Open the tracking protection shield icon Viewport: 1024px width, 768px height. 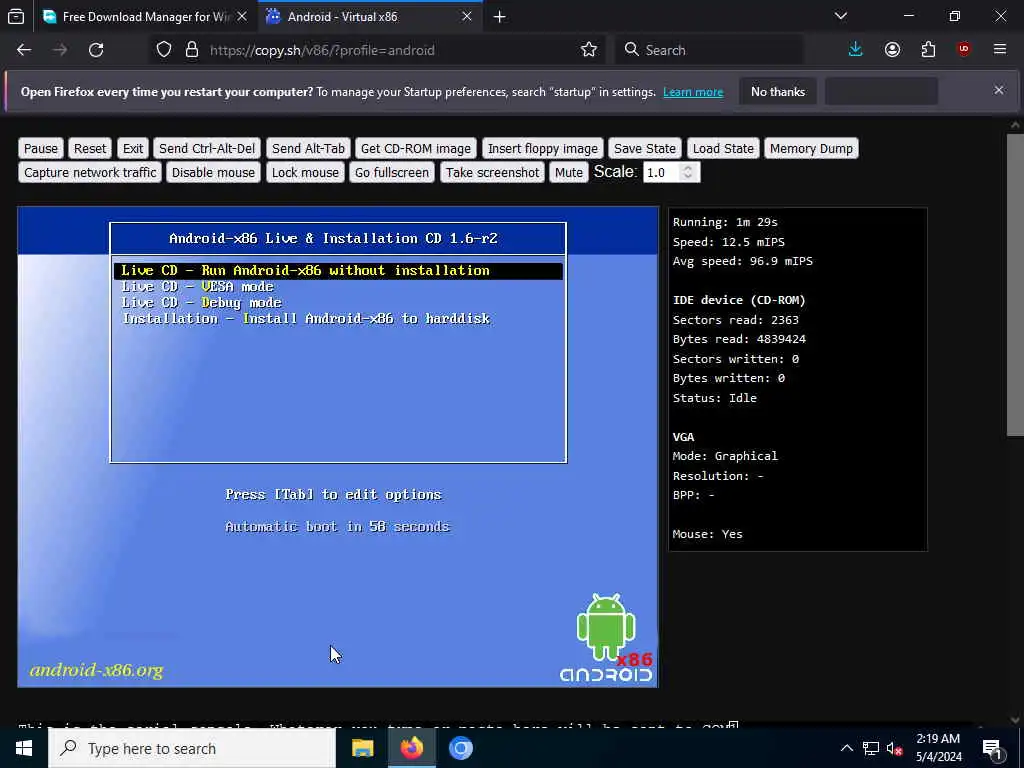pyautogui.click(x=164, y=50)
